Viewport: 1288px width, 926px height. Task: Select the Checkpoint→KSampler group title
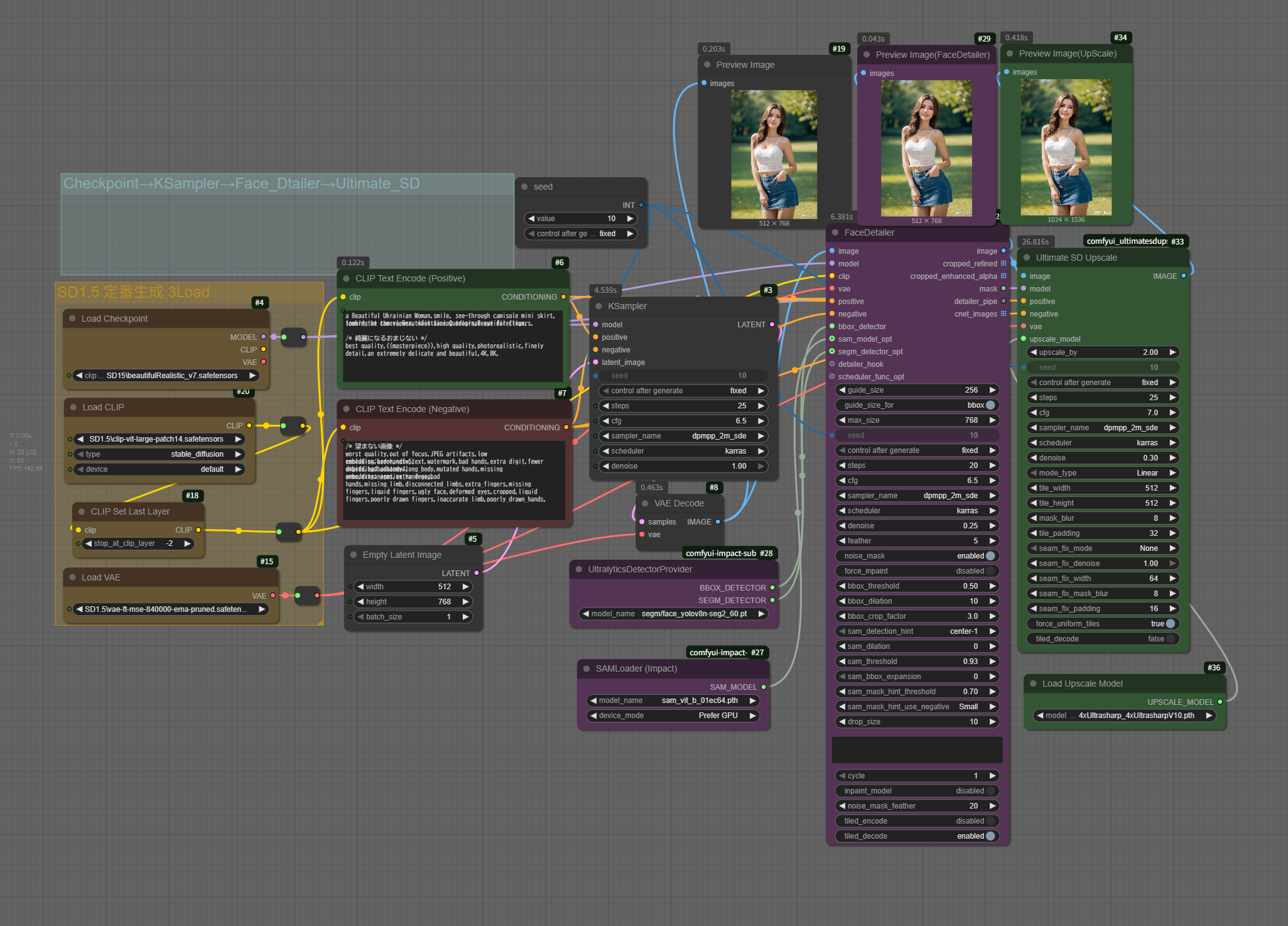pos(242,183)
